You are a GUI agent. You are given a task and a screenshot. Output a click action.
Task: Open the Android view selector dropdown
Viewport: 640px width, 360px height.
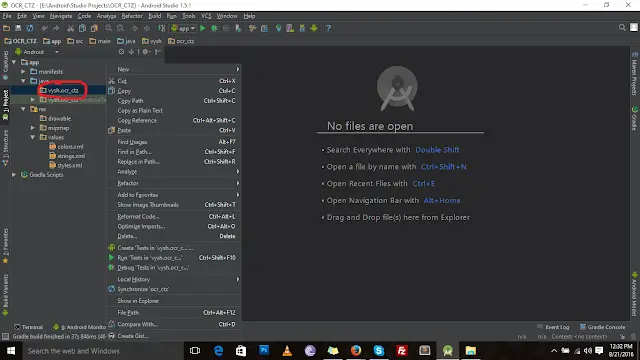[x=37, y=52]
